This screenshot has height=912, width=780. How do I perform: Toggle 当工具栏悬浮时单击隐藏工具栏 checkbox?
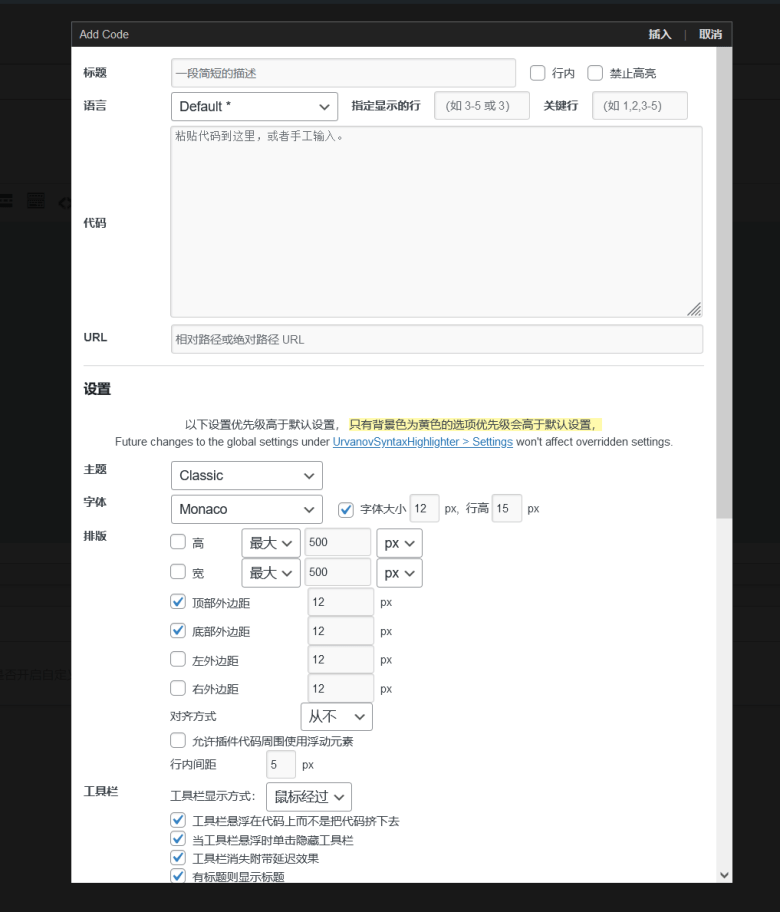(177, 839)
